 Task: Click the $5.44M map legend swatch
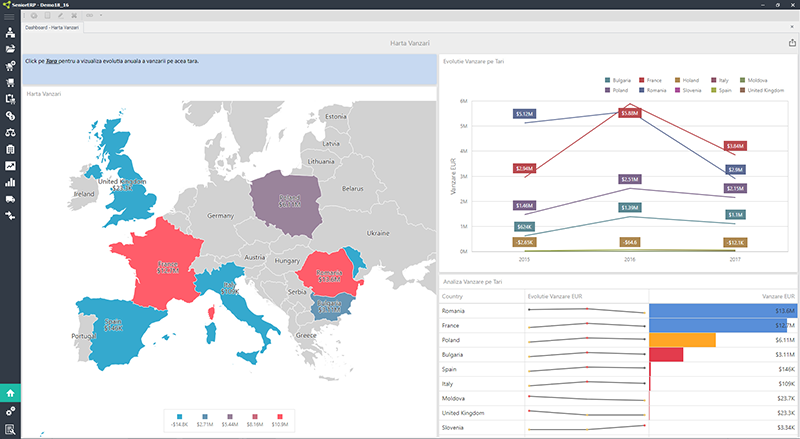click(x=230, y=417)
